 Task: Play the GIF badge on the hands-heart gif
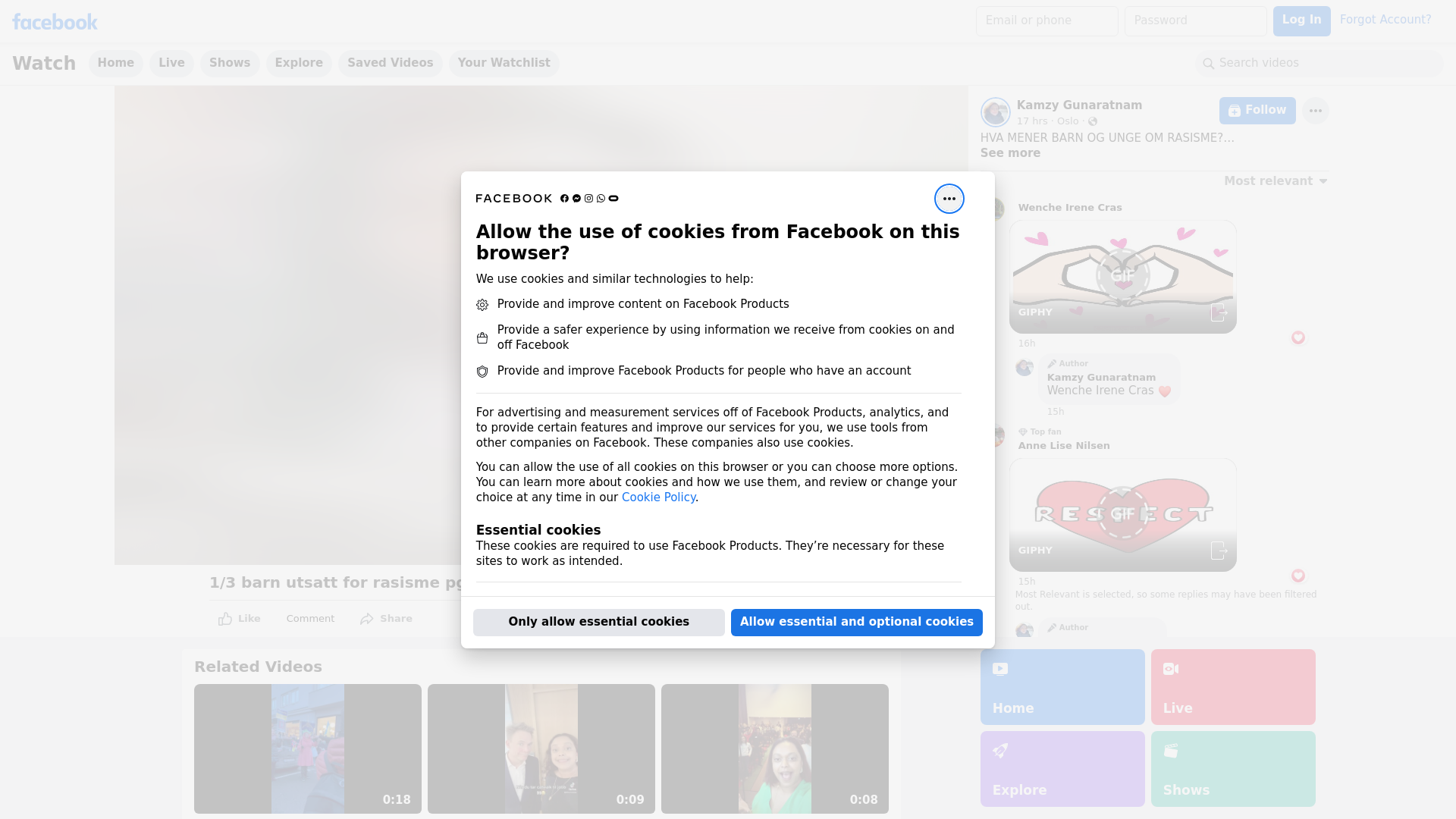[1122, 276]
